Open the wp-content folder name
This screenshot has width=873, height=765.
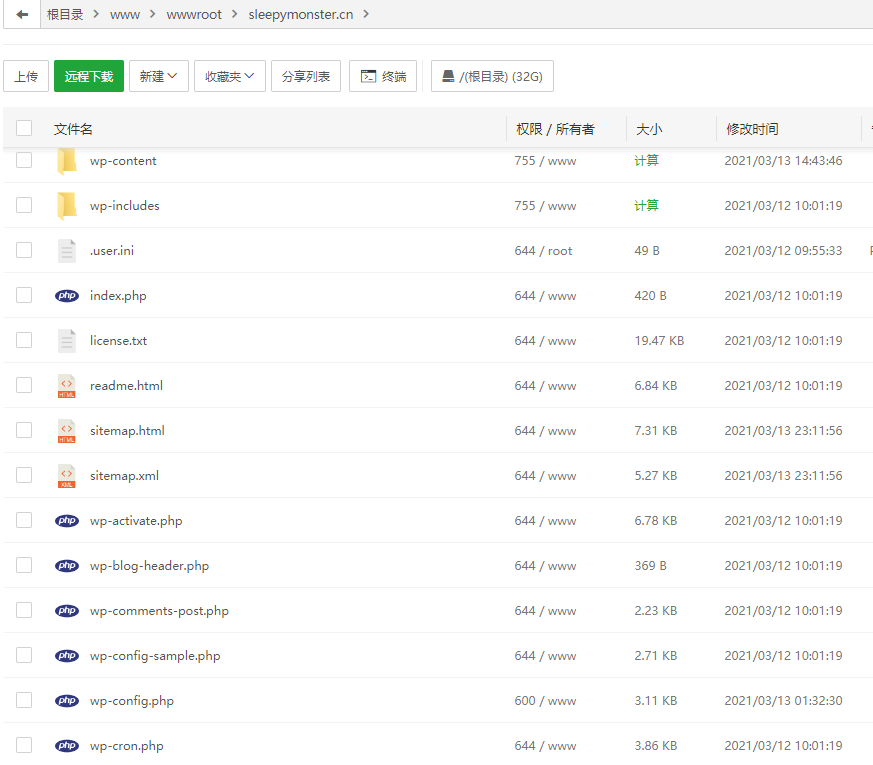123,161
